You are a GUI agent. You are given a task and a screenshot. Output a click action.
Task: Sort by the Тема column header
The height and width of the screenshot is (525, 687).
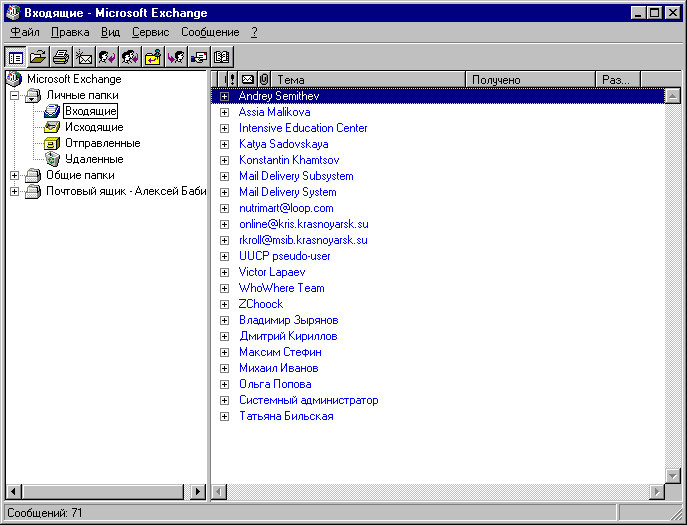tap(368, 79)
